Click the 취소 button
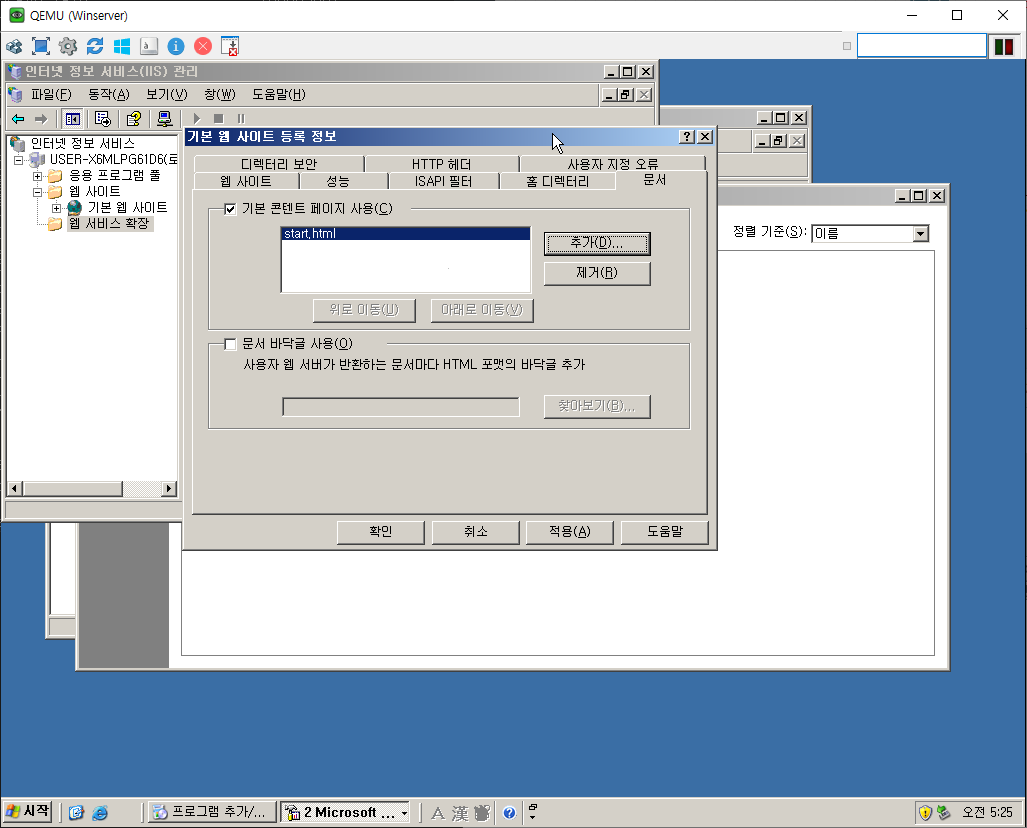This screenshot has height=828, width=1027. pyautogui.click(x=476, y=532)
